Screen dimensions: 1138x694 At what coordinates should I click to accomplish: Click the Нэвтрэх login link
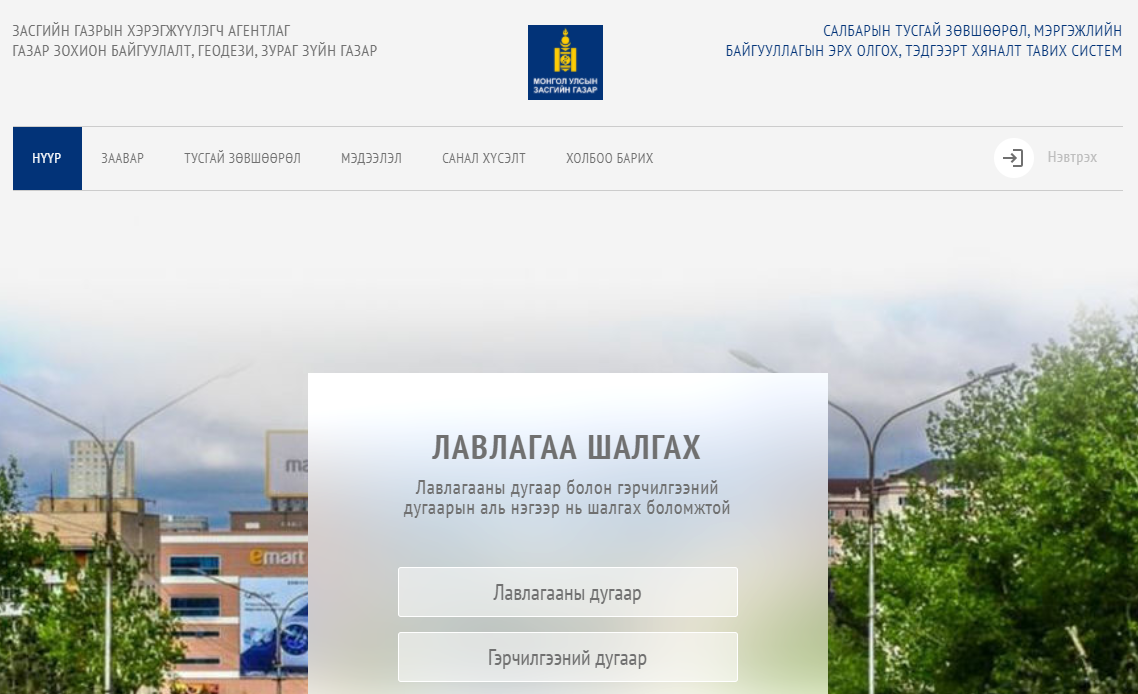pyautogui.click(x=1072, y=158)
